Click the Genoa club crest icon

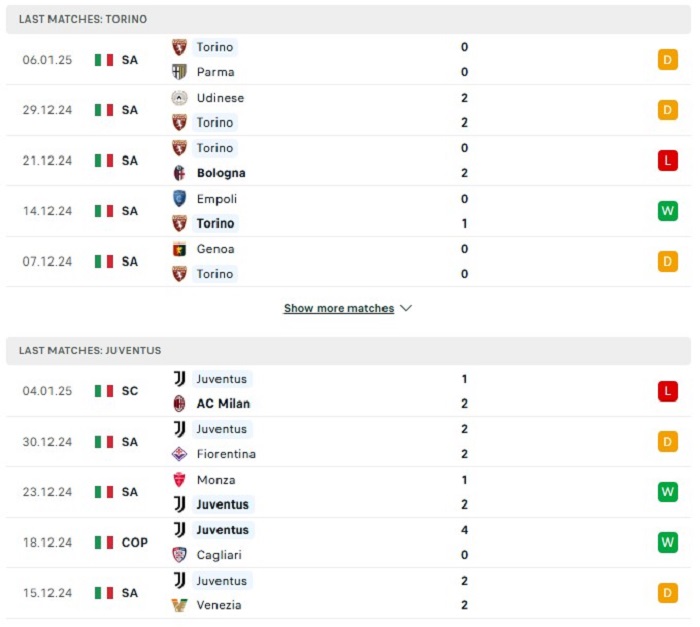[179, 249]
